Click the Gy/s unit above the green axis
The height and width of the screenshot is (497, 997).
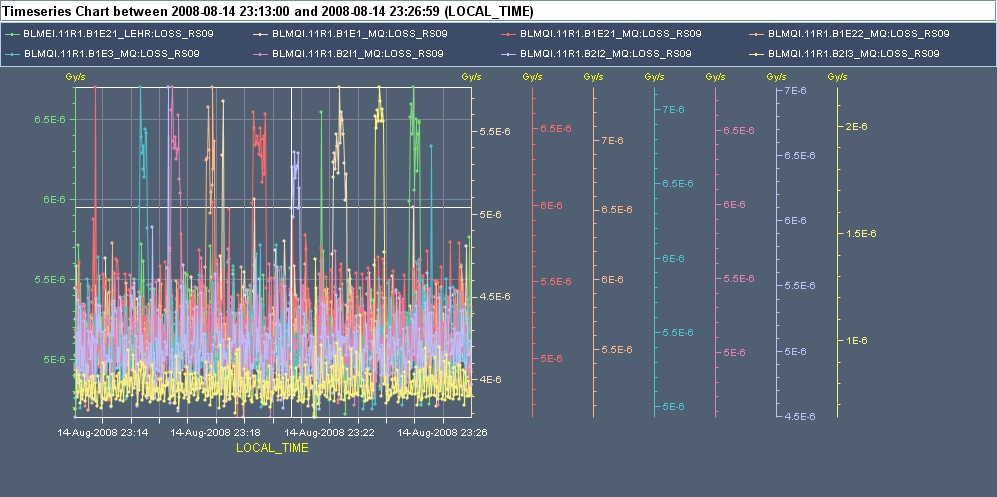pos(75,77)
